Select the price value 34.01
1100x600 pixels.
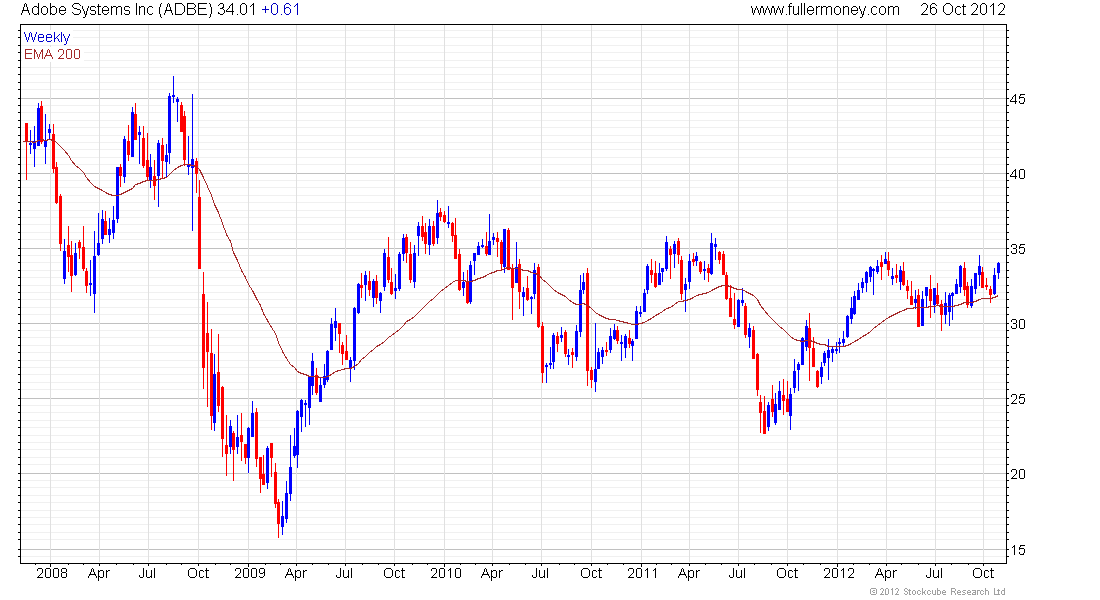tap(234, 10)
